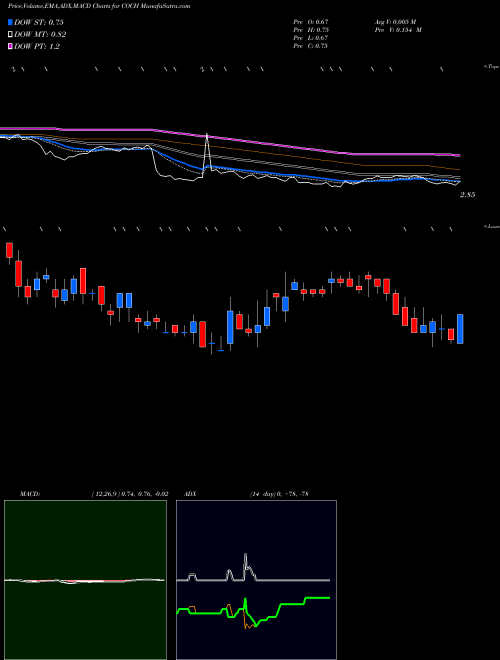Click the magenta DOW PT legend swatch
The width and height of the screenshot is (500, 660).
click(x=10, y=46)
